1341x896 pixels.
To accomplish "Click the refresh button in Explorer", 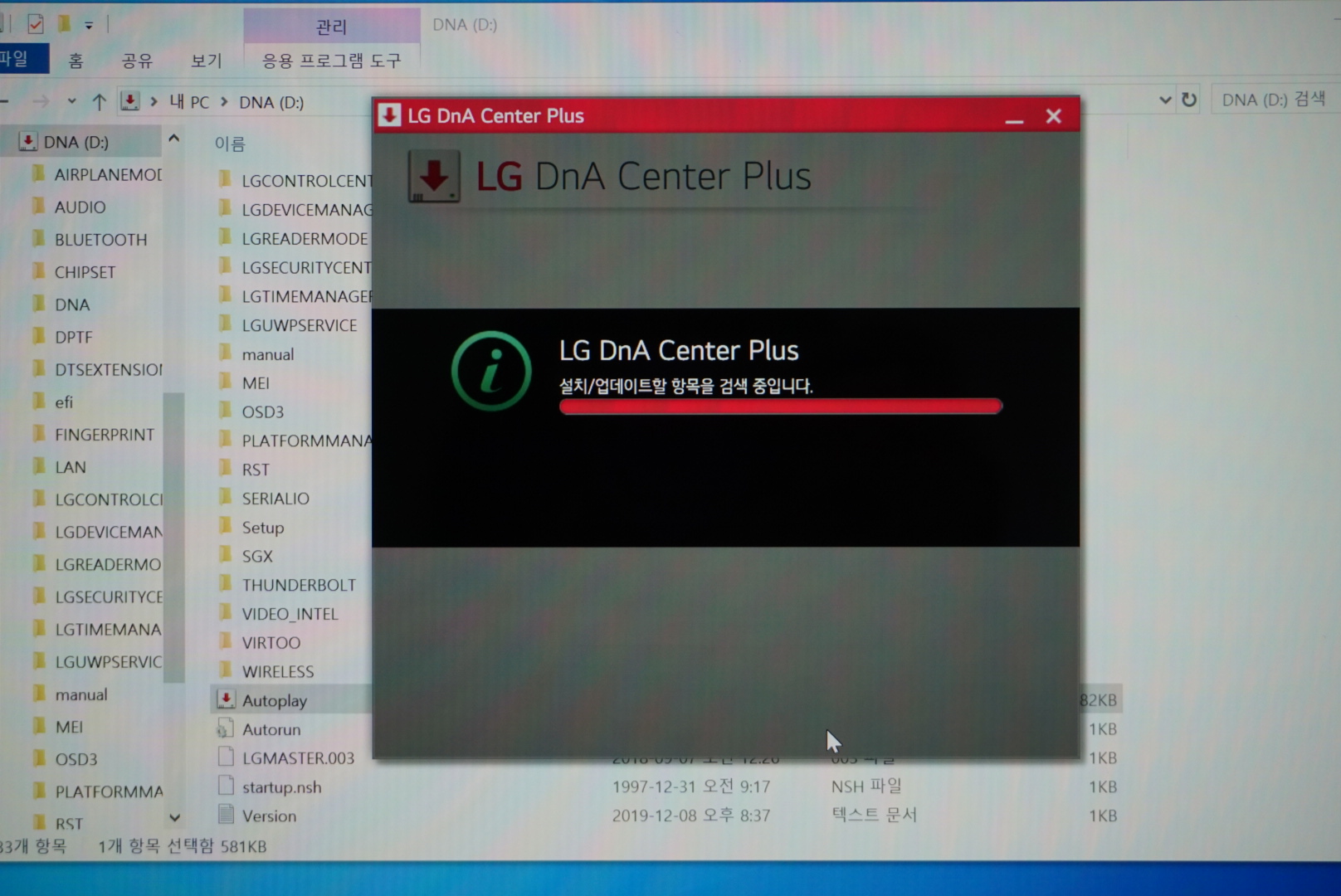I will click(1189, 100).
